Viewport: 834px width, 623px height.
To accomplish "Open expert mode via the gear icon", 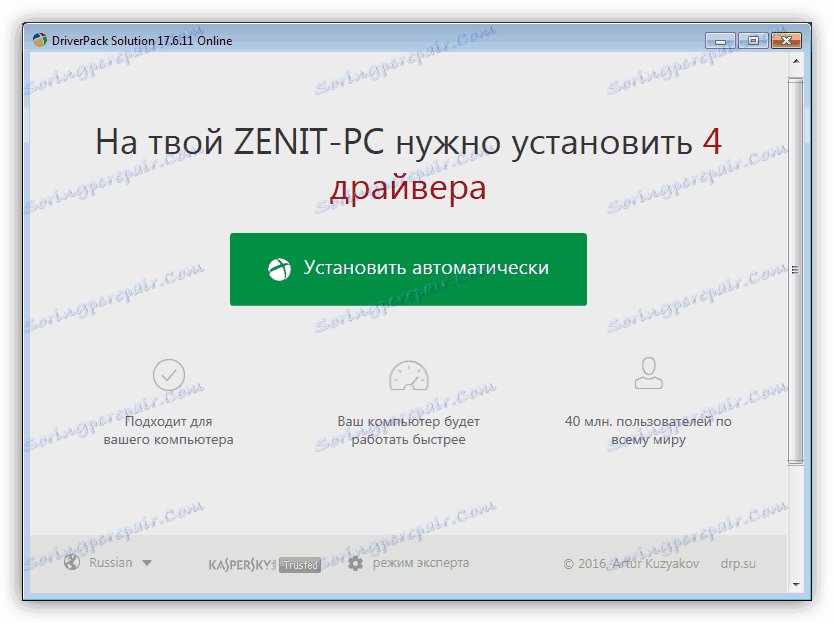I will pyautogui.click(x=354, y=563).
